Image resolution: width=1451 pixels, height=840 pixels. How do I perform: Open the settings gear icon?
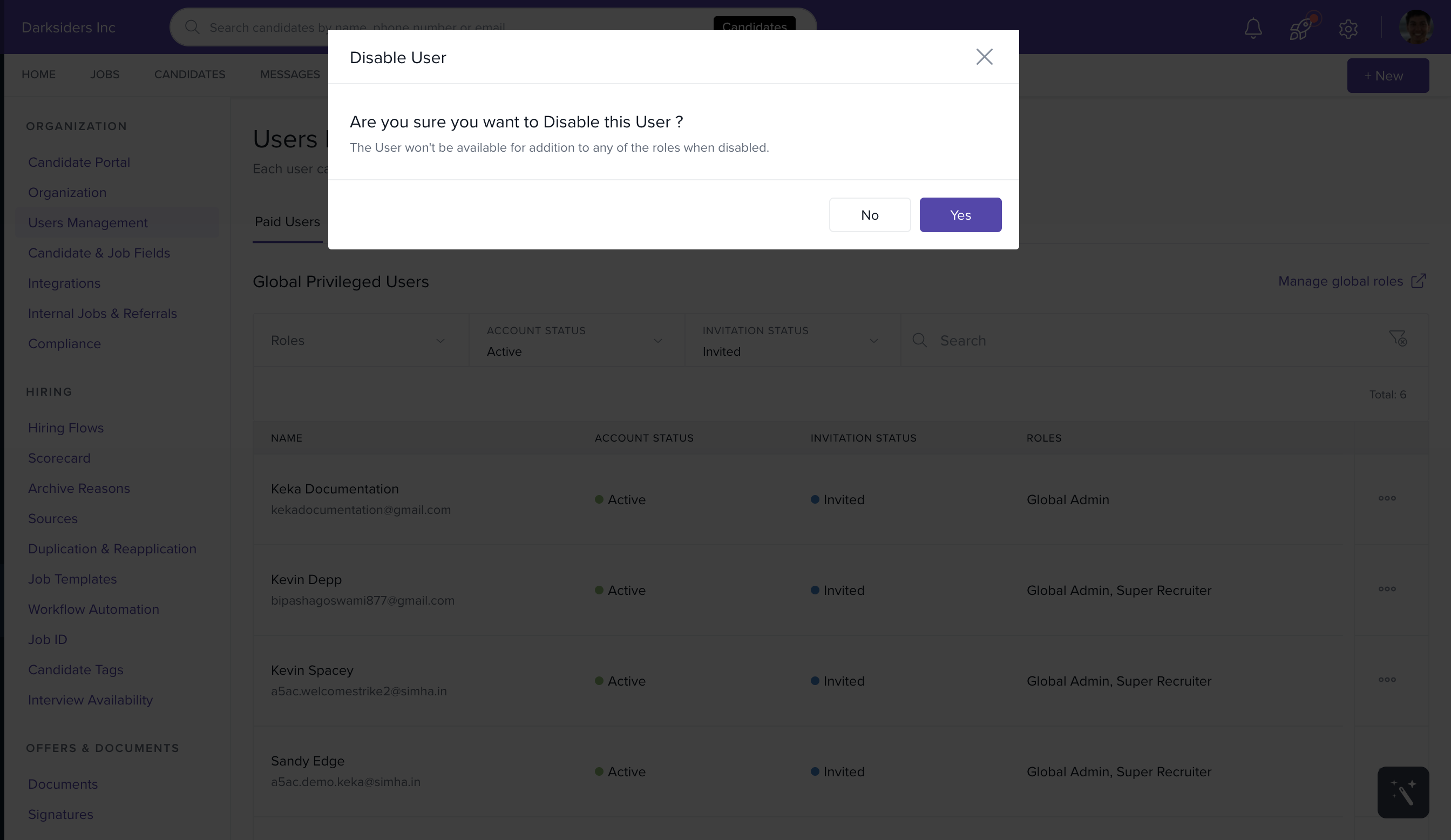point(1348,28)
